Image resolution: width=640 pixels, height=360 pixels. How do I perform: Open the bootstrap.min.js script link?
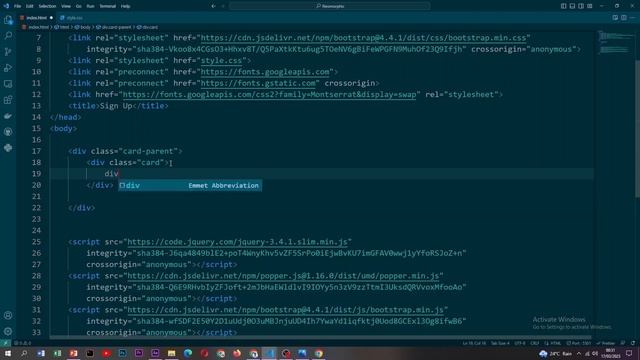coord(285,310)
